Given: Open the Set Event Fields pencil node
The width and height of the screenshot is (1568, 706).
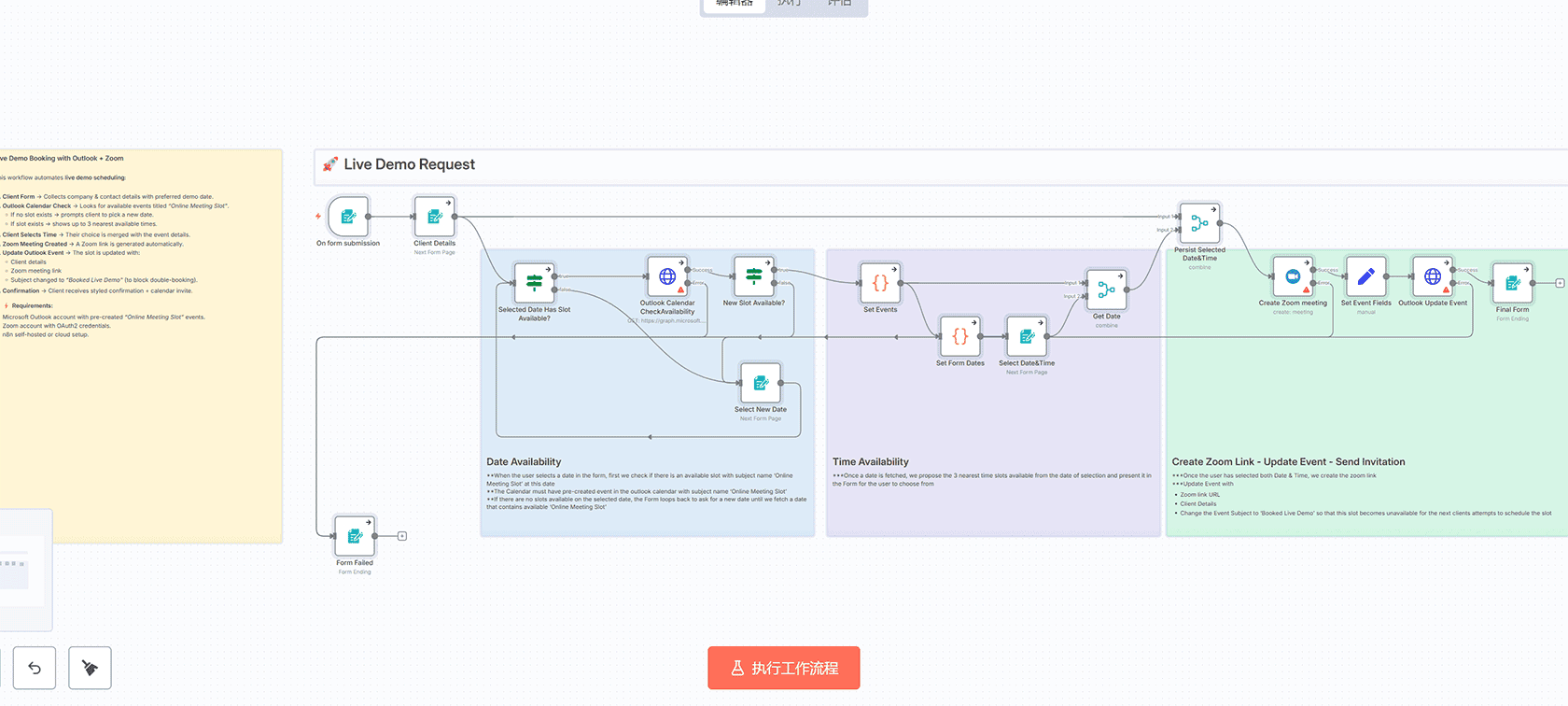Looking at the screenshot, I should pos(1365,276).
